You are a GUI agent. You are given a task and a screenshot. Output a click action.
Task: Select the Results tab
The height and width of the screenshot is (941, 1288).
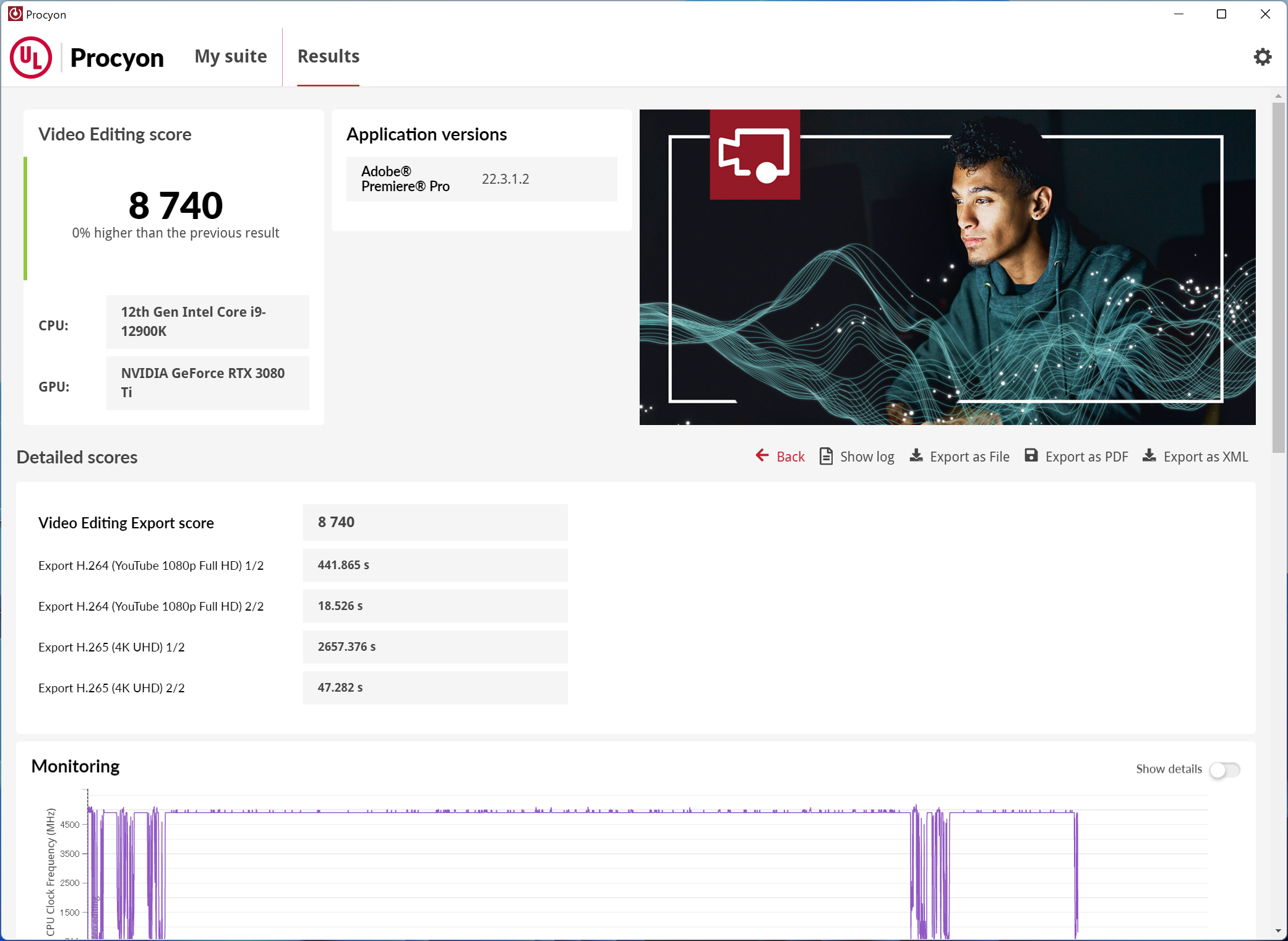coord(328,56)
